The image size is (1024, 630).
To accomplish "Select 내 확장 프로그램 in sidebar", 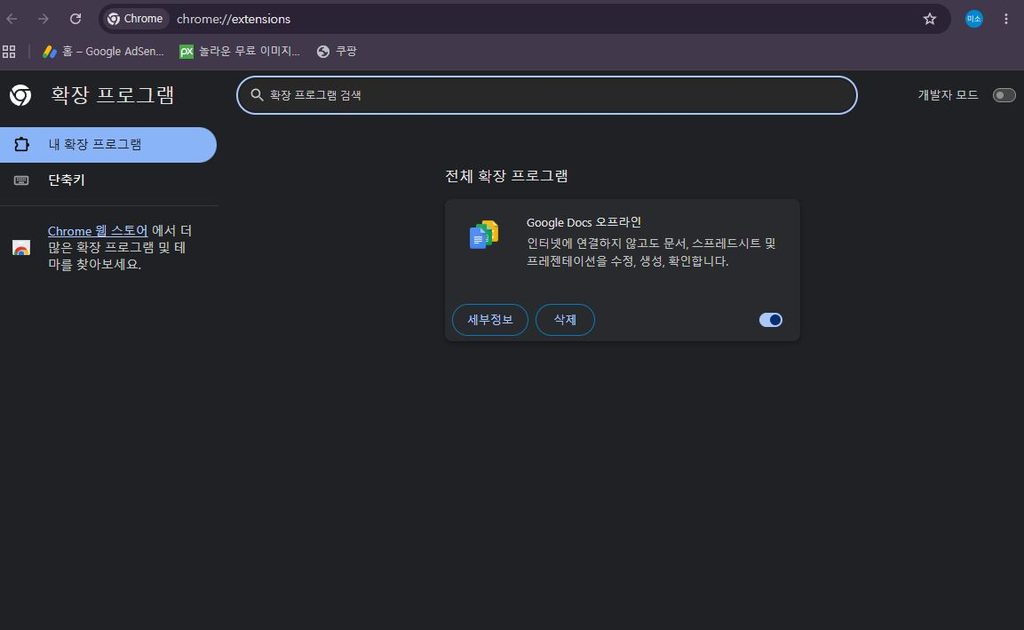I will click(108, 144).
